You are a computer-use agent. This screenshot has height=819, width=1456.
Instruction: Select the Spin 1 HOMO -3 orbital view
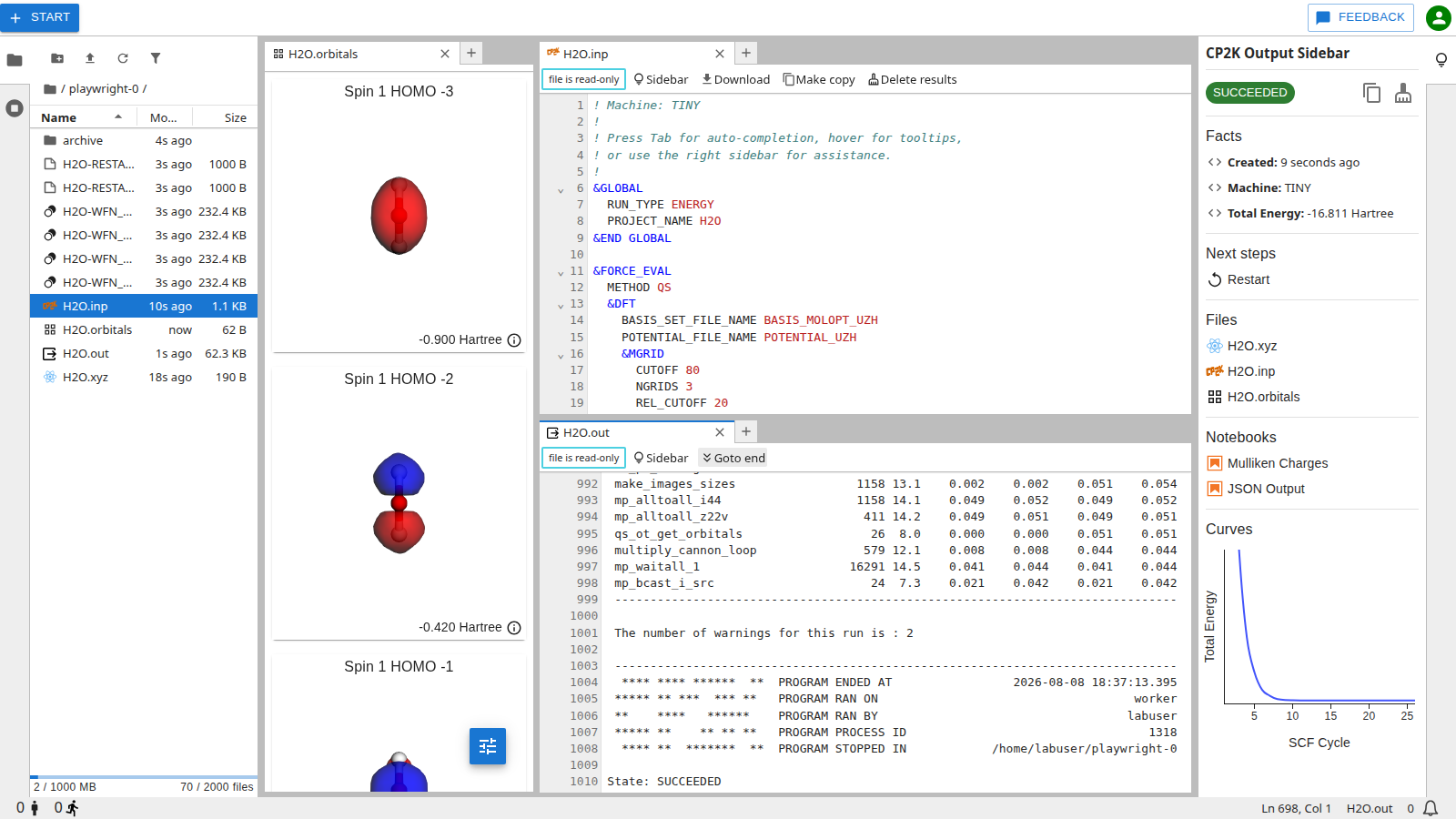(x=399, y=216)
